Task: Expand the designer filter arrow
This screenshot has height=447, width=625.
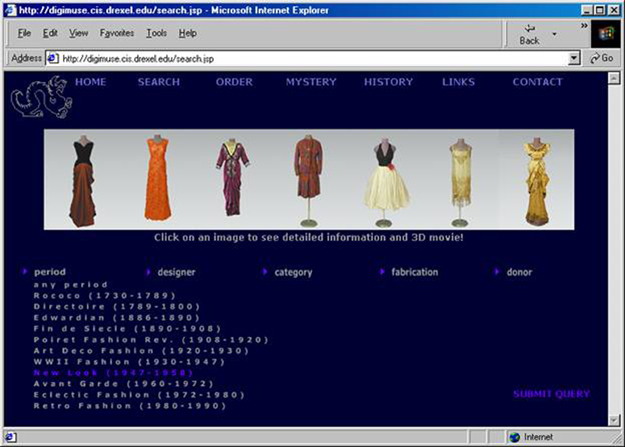Action: [148, 272]
